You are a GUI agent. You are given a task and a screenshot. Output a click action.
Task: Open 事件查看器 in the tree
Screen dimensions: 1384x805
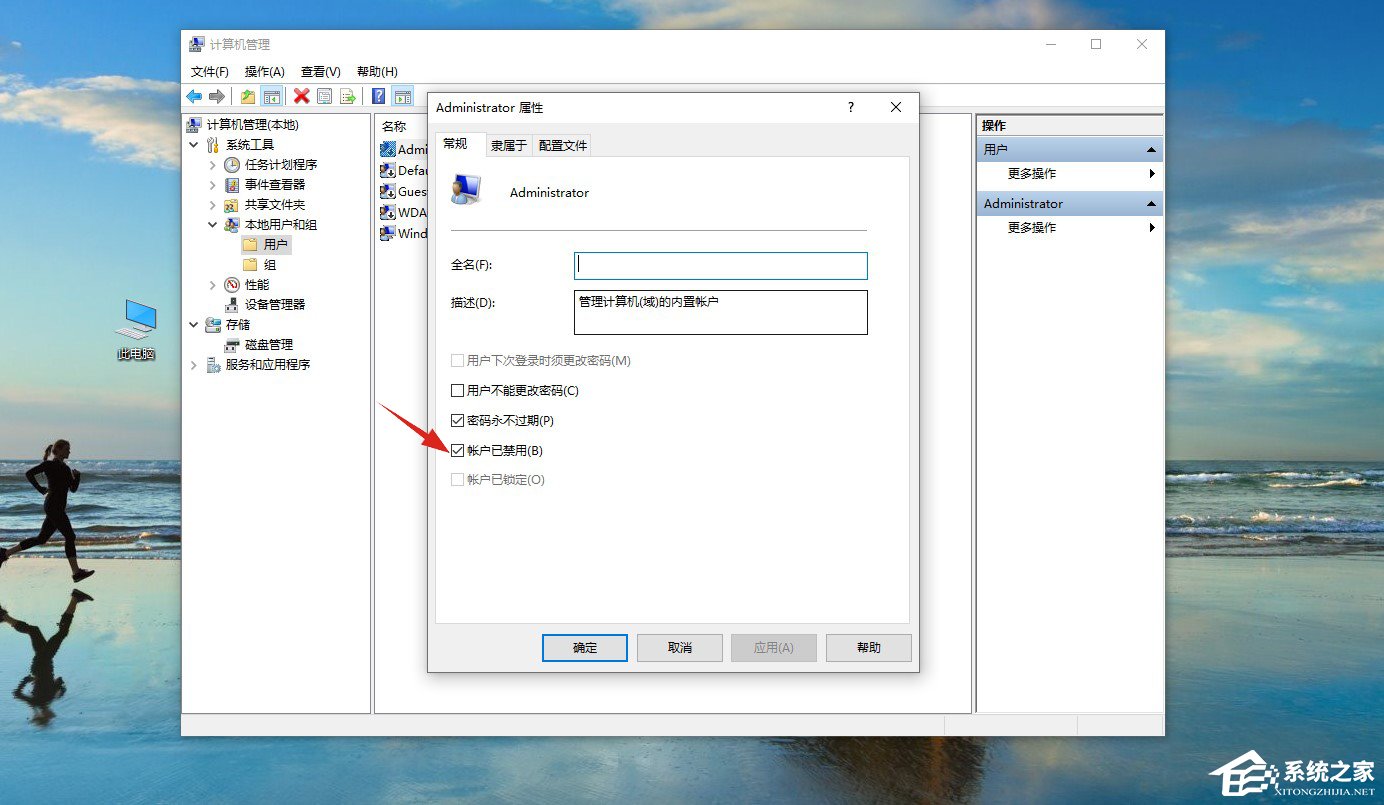(x=264, y=185)
